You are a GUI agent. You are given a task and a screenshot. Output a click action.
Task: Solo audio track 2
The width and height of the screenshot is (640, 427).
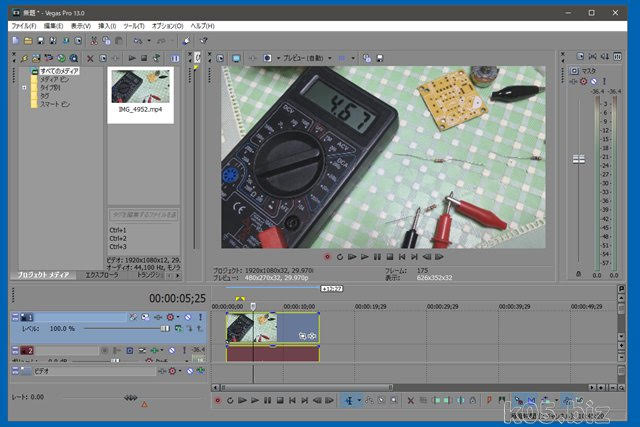point(184,350)
